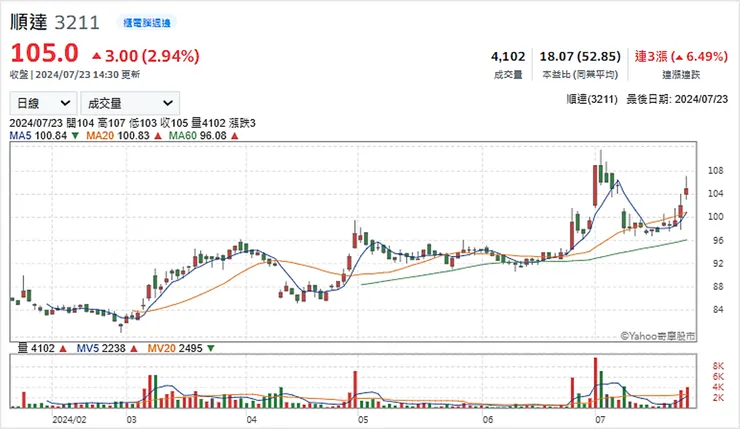Click the red up triangle after MV5 value
The height and width of the screenshot is (429, 740).
[x=134, y=348]
